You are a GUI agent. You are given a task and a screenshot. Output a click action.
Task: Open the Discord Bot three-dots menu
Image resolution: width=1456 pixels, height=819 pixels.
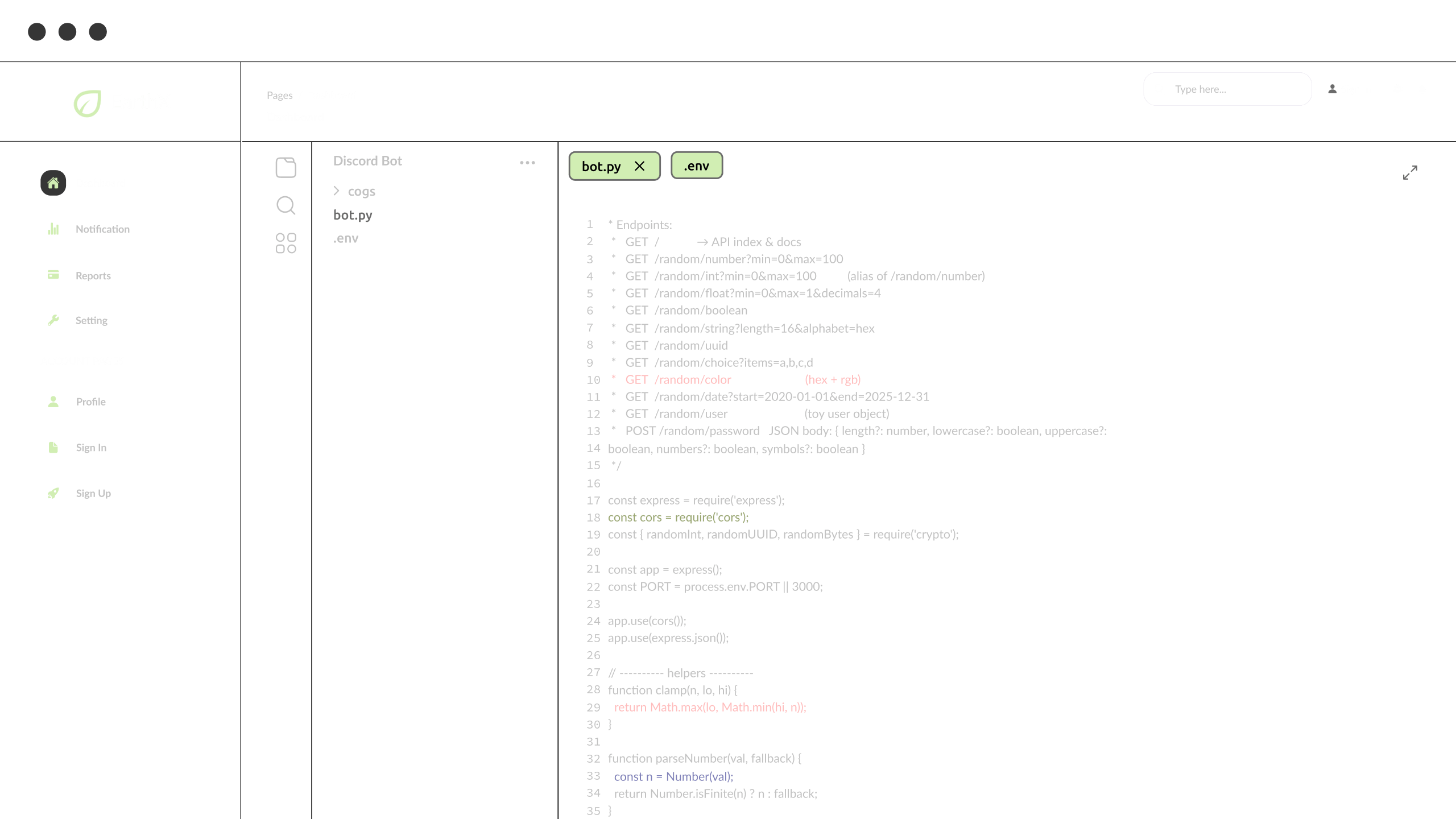[x=527, y=163]
